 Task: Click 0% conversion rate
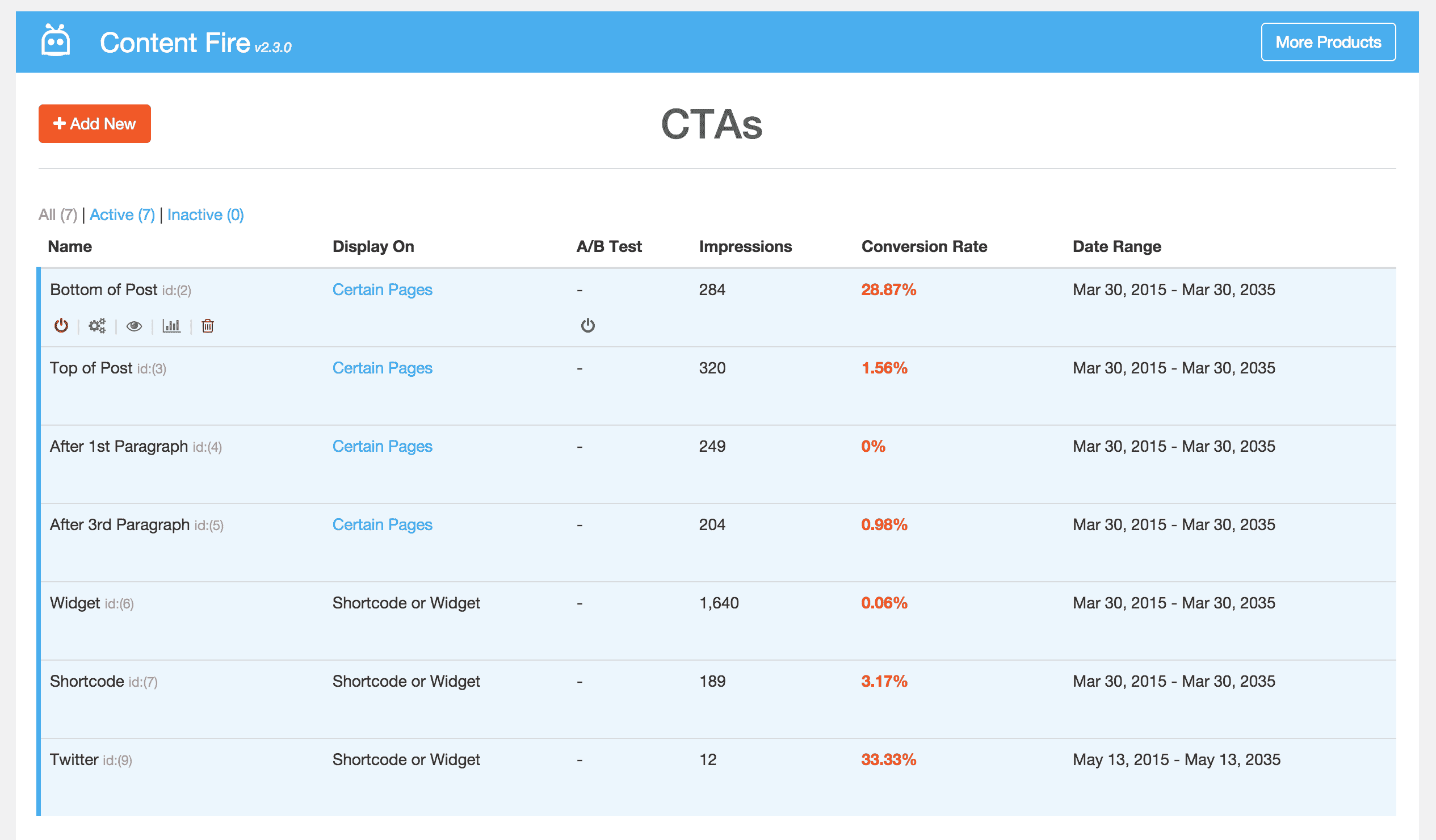pyautogui.click(x=873, y=446)
